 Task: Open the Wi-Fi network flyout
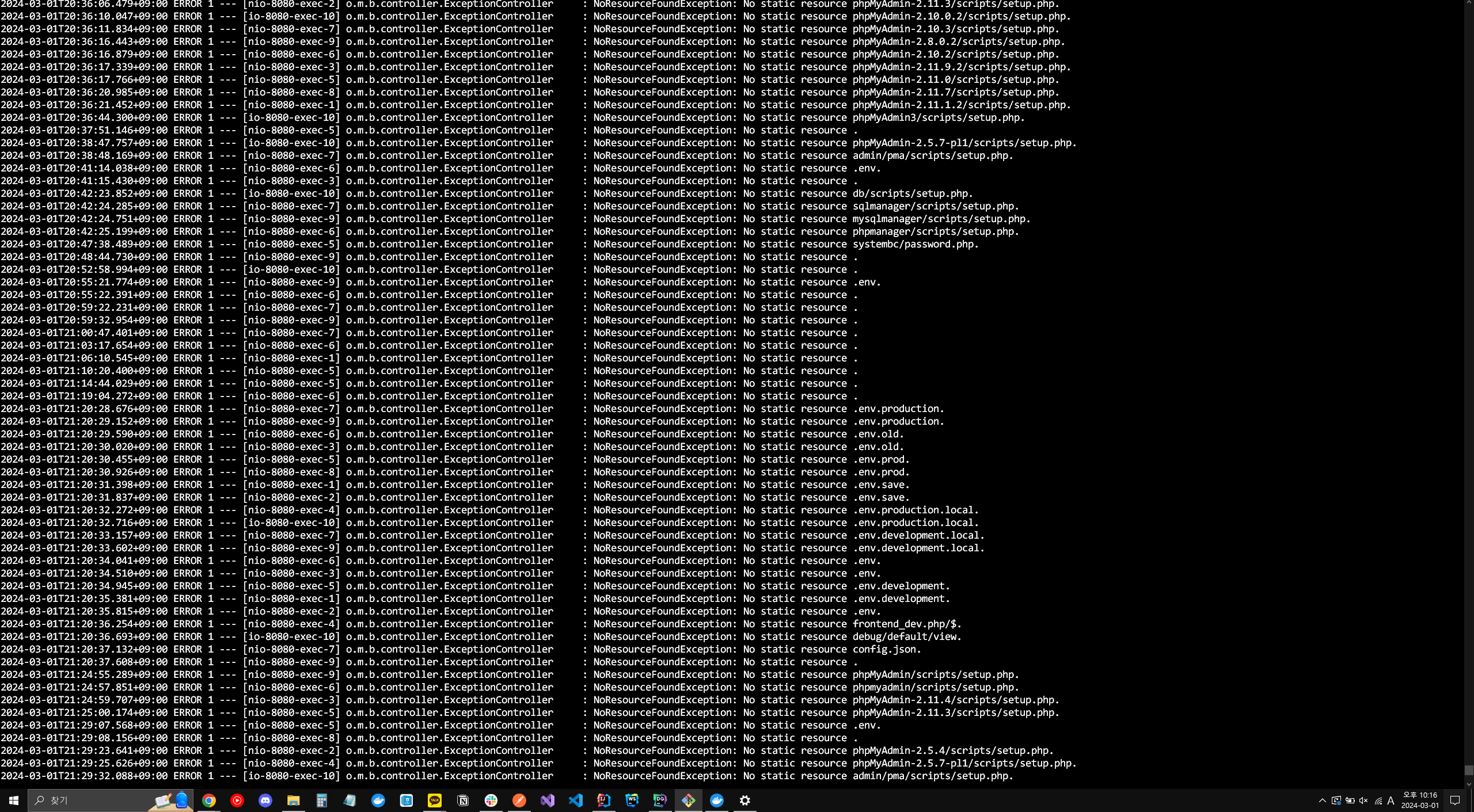point(1378,800)
